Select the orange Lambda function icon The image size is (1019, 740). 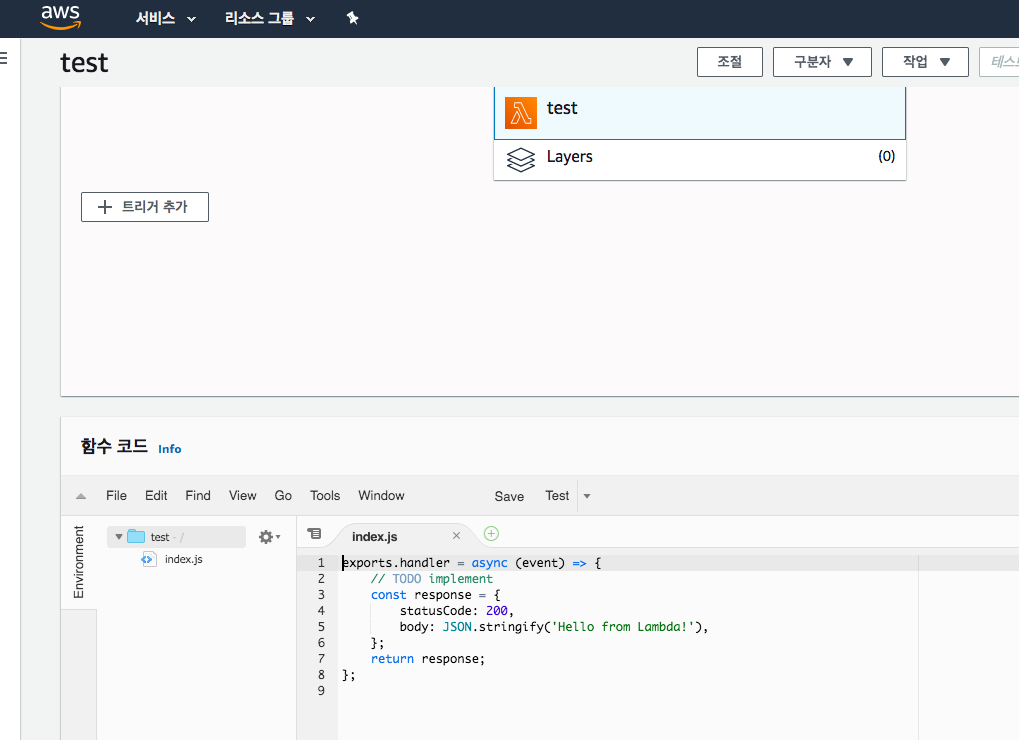pos(521,113)
